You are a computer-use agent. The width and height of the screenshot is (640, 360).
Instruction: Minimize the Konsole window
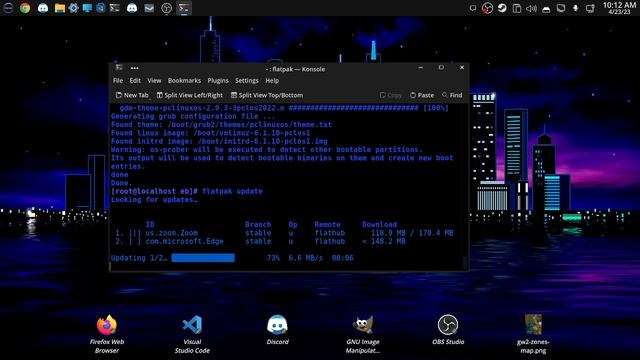coord(420,68)
